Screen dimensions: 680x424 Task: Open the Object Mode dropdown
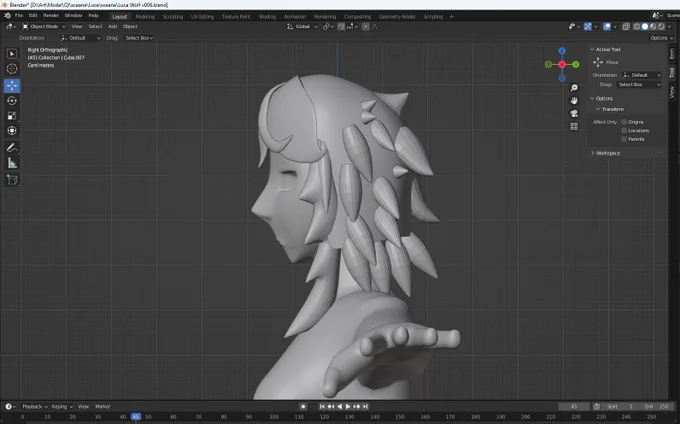pos(43,26)
